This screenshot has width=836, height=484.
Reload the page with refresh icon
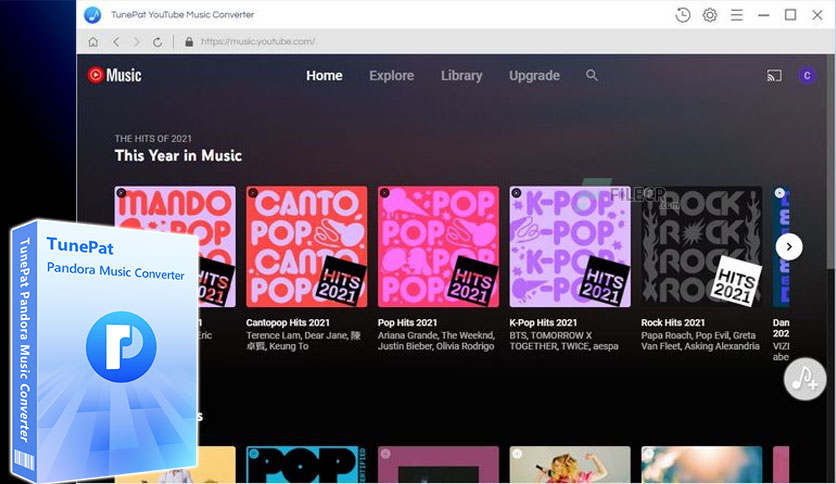click(x=157, y=42)
